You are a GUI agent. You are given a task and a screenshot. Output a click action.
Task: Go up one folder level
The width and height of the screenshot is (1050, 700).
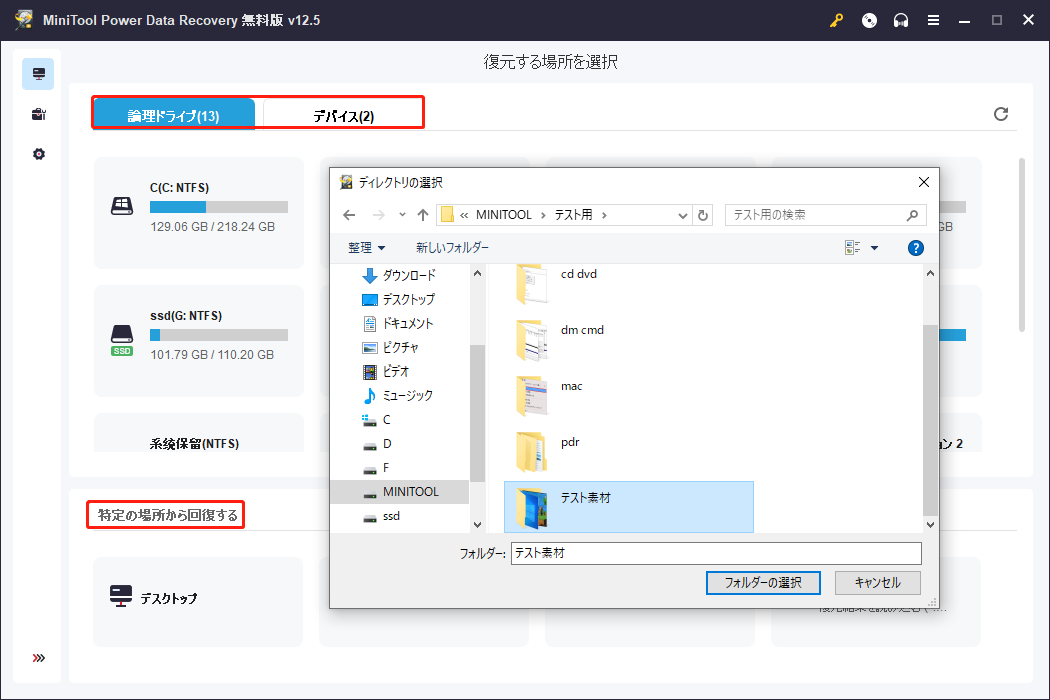(423, 215)
